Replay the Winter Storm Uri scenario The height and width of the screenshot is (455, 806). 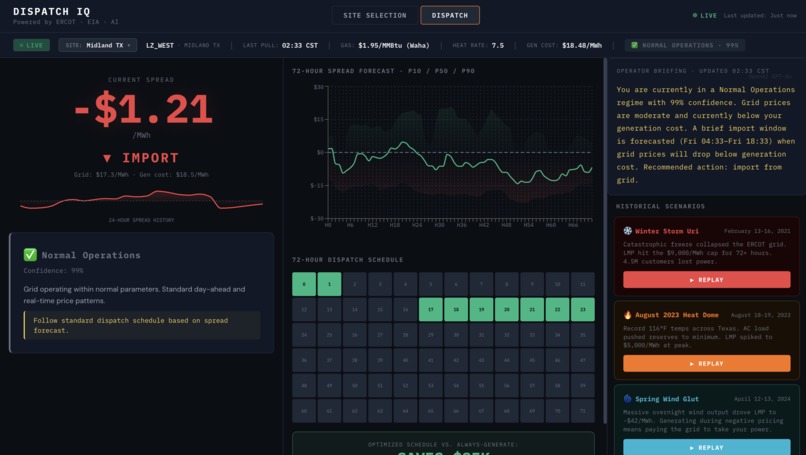click(707, 280)
